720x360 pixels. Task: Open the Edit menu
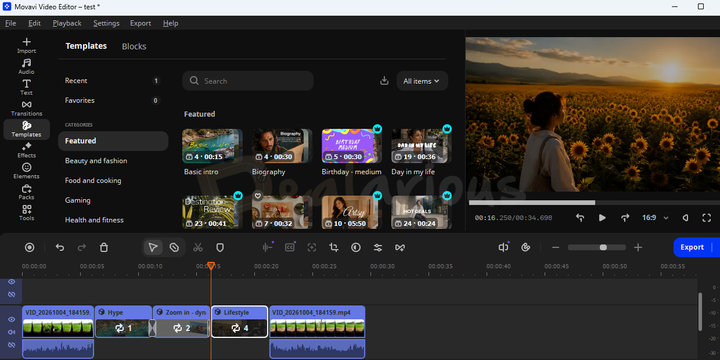(x=34, y=23)
